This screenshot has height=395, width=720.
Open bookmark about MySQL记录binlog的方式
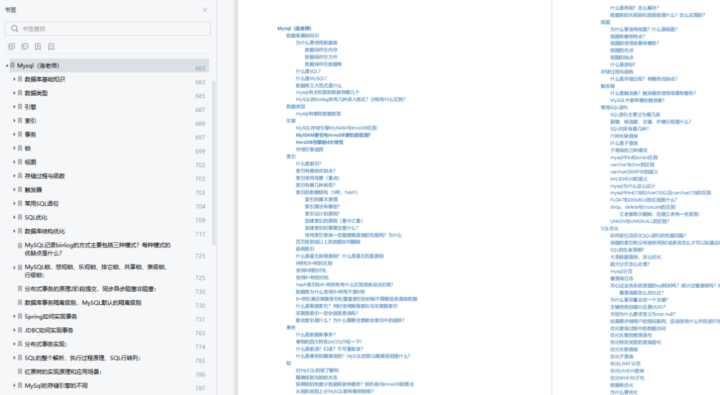pyautogui.click(x=97, y=249)
